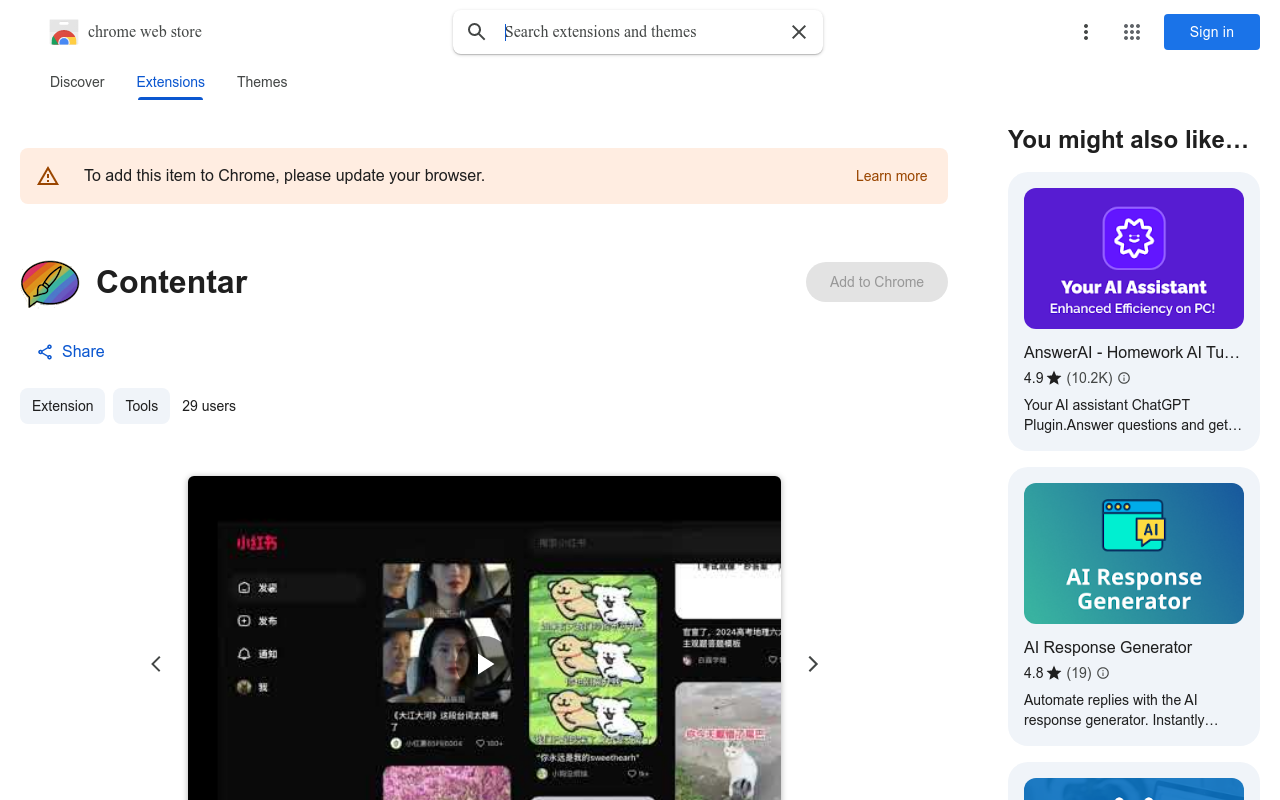Click the You might also like heading
Image resolution: width=1280 pixels, height=800 pixels.
click(1128, 140)
